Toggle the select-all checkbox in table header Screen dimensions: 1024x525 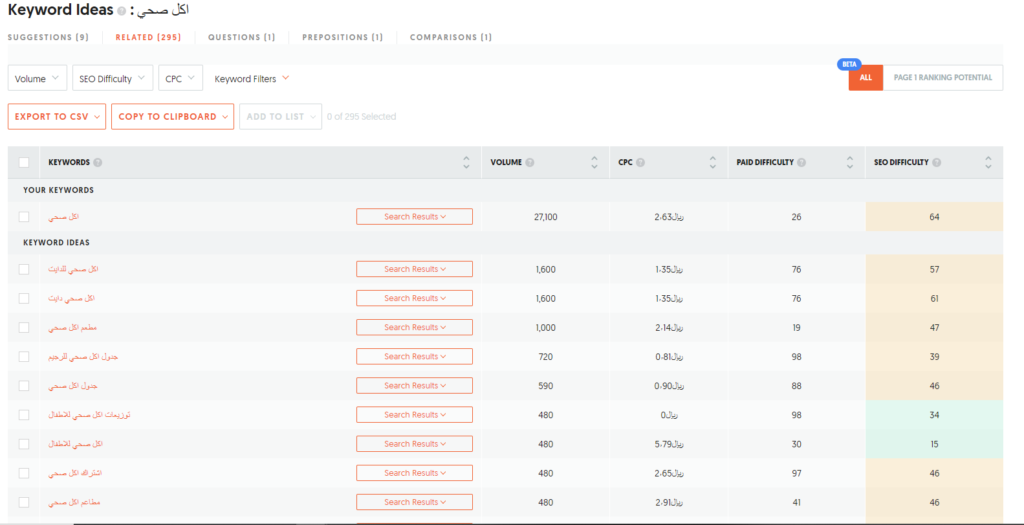click(24, 162)
